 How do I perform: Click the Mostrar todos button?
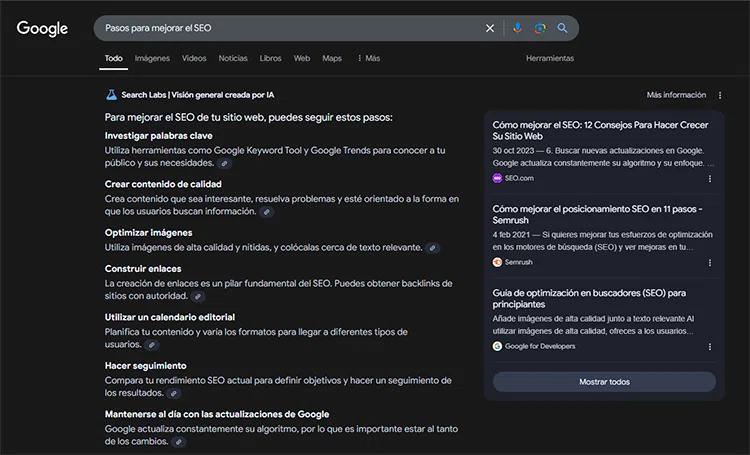(604, 382)
